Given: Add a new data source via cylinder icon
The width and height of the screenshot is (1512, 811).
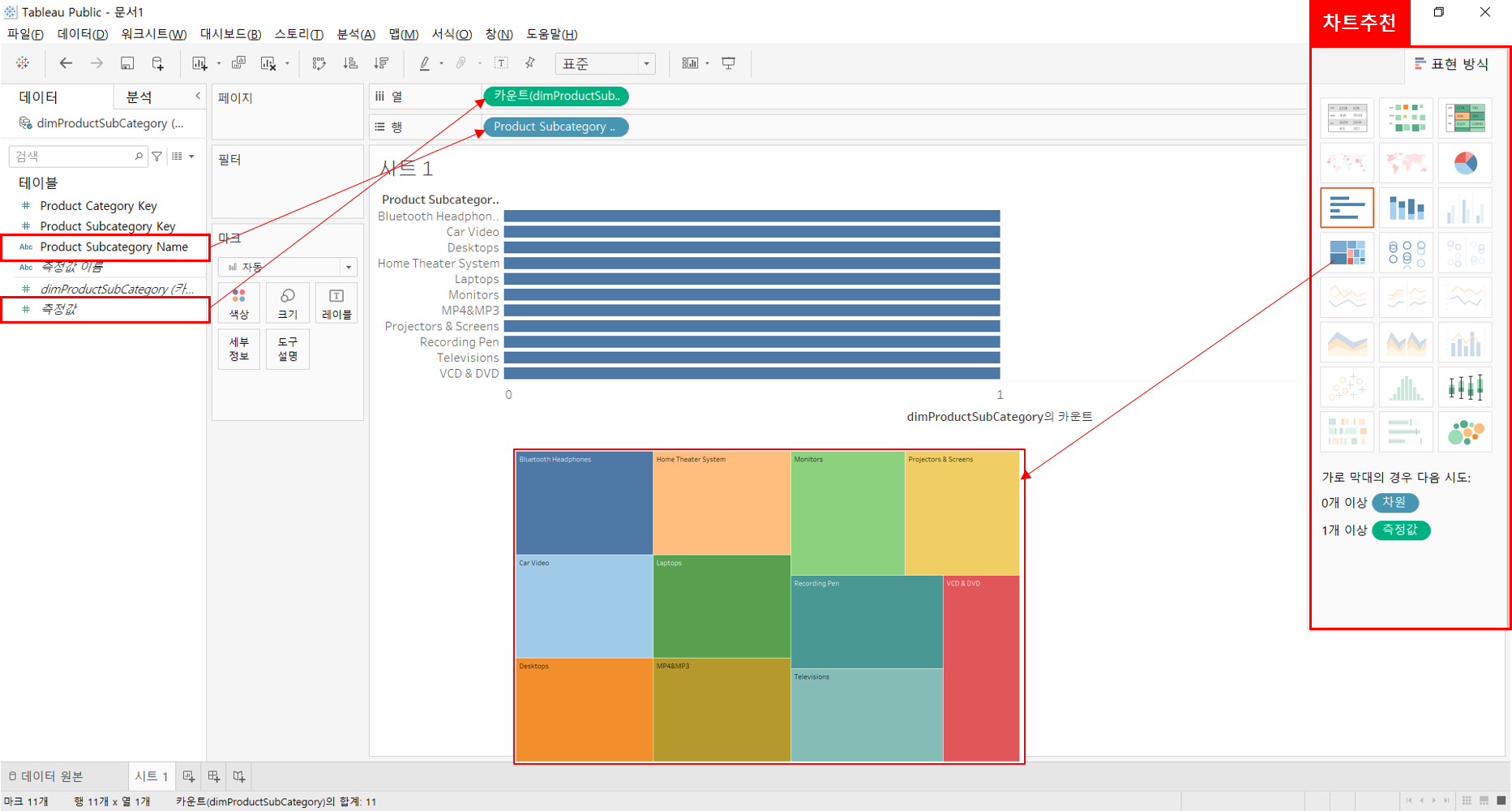Looking at the screenshot, I should click(158, 63).
